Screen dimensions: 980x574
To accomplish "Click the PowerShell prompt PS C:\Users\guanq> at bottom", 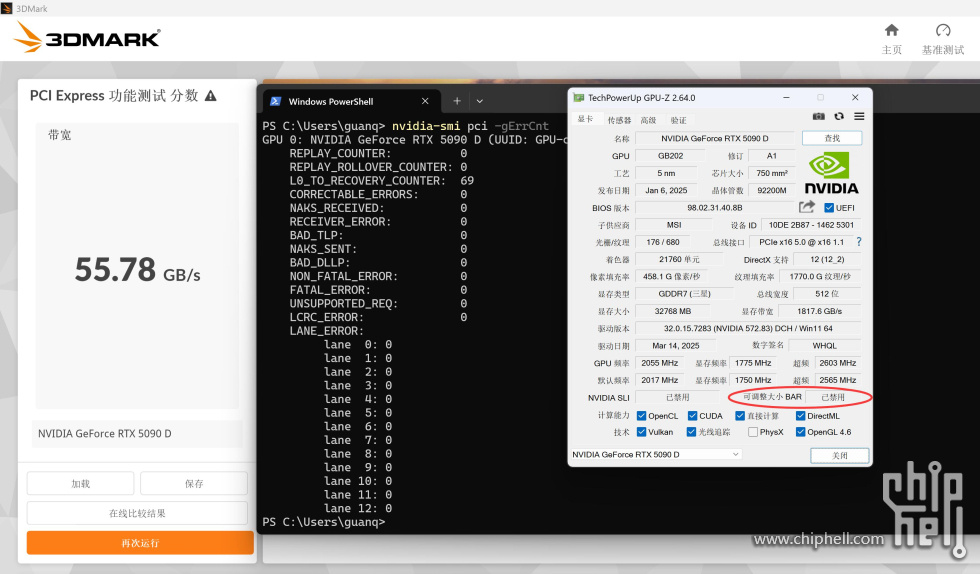I will (323, 521).
